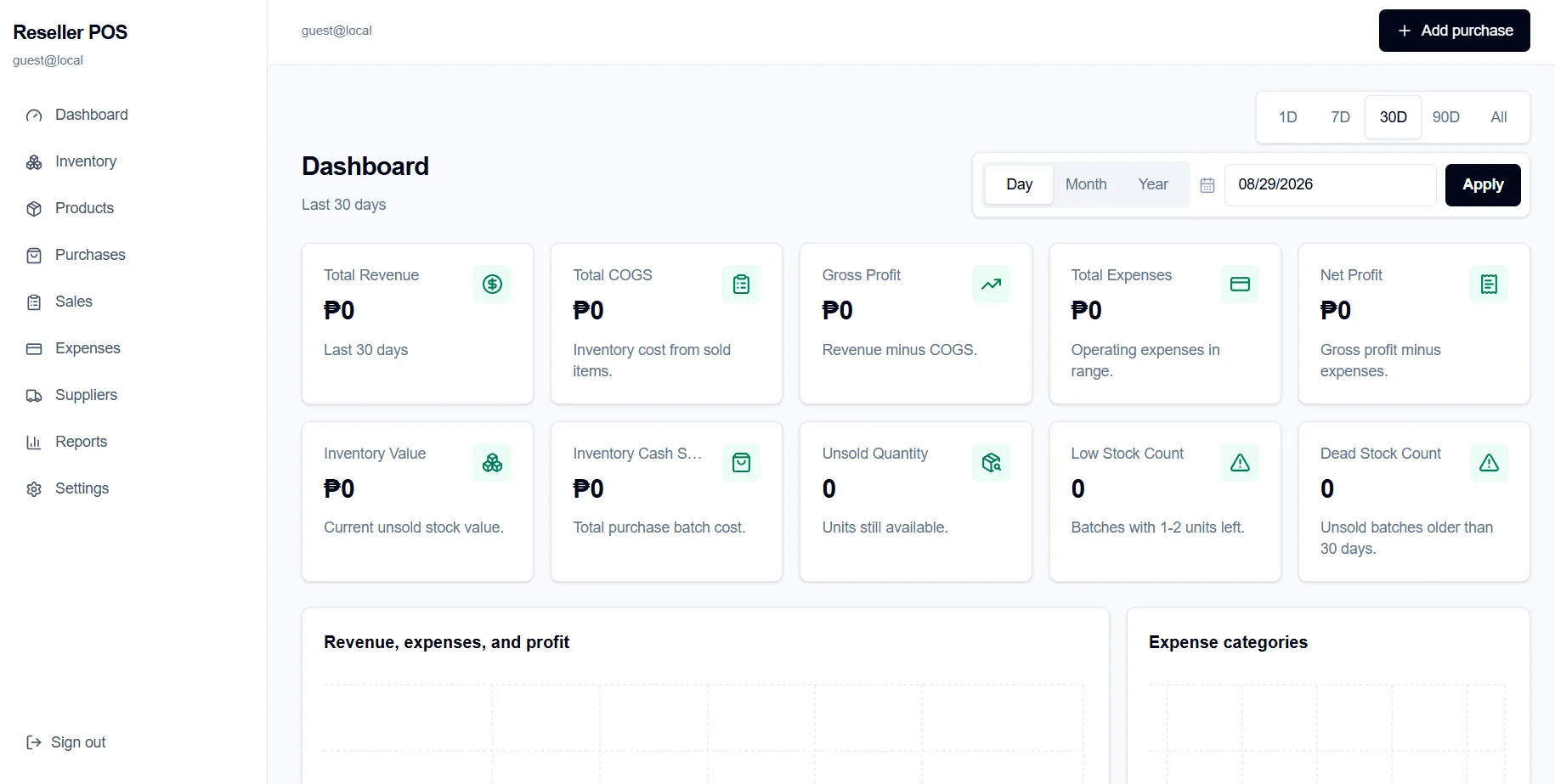Select the 7D range option

(1340, 117)
